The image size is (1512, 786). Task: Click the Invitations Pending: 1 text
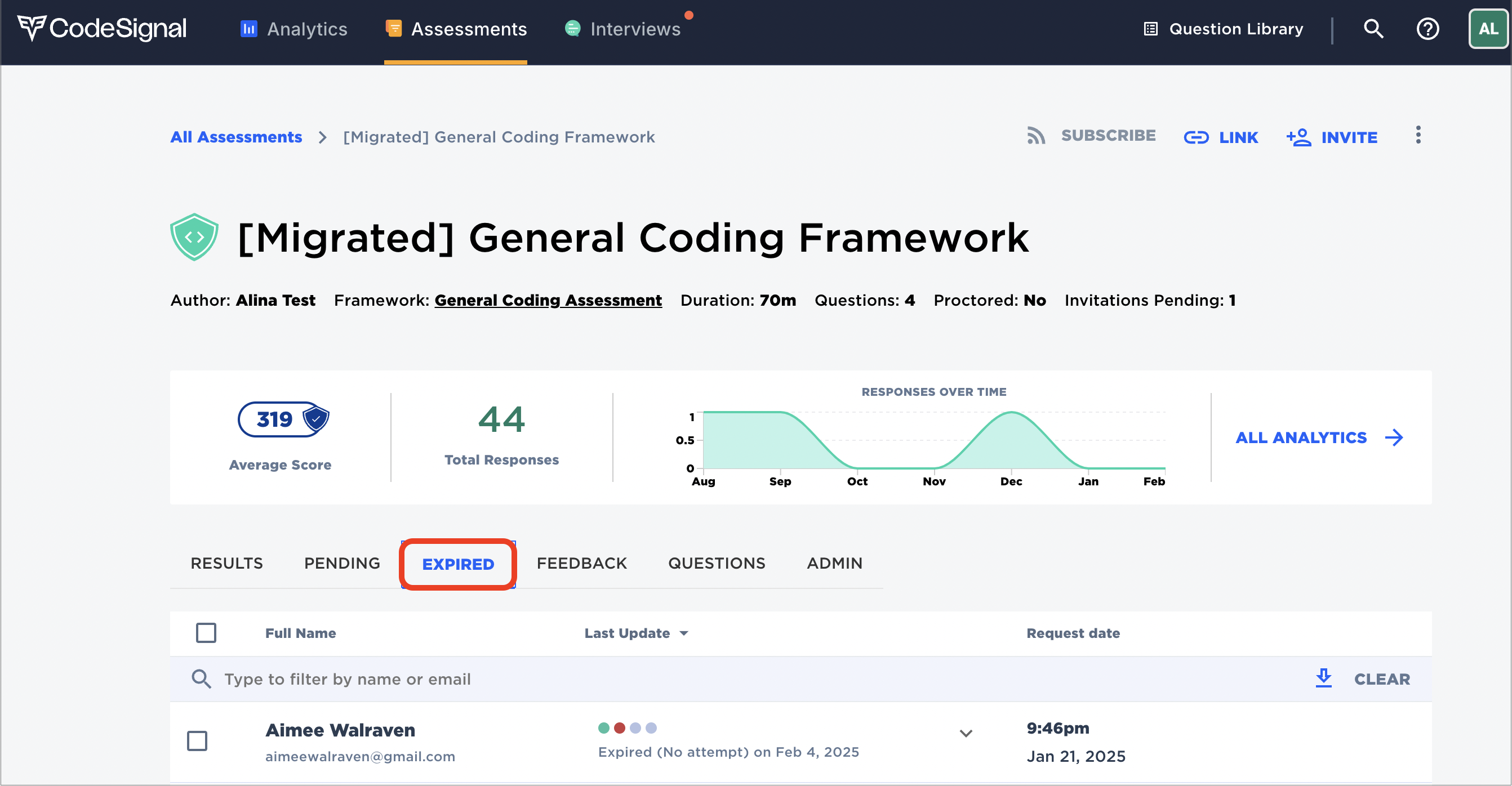click(x=1150, y=300)
